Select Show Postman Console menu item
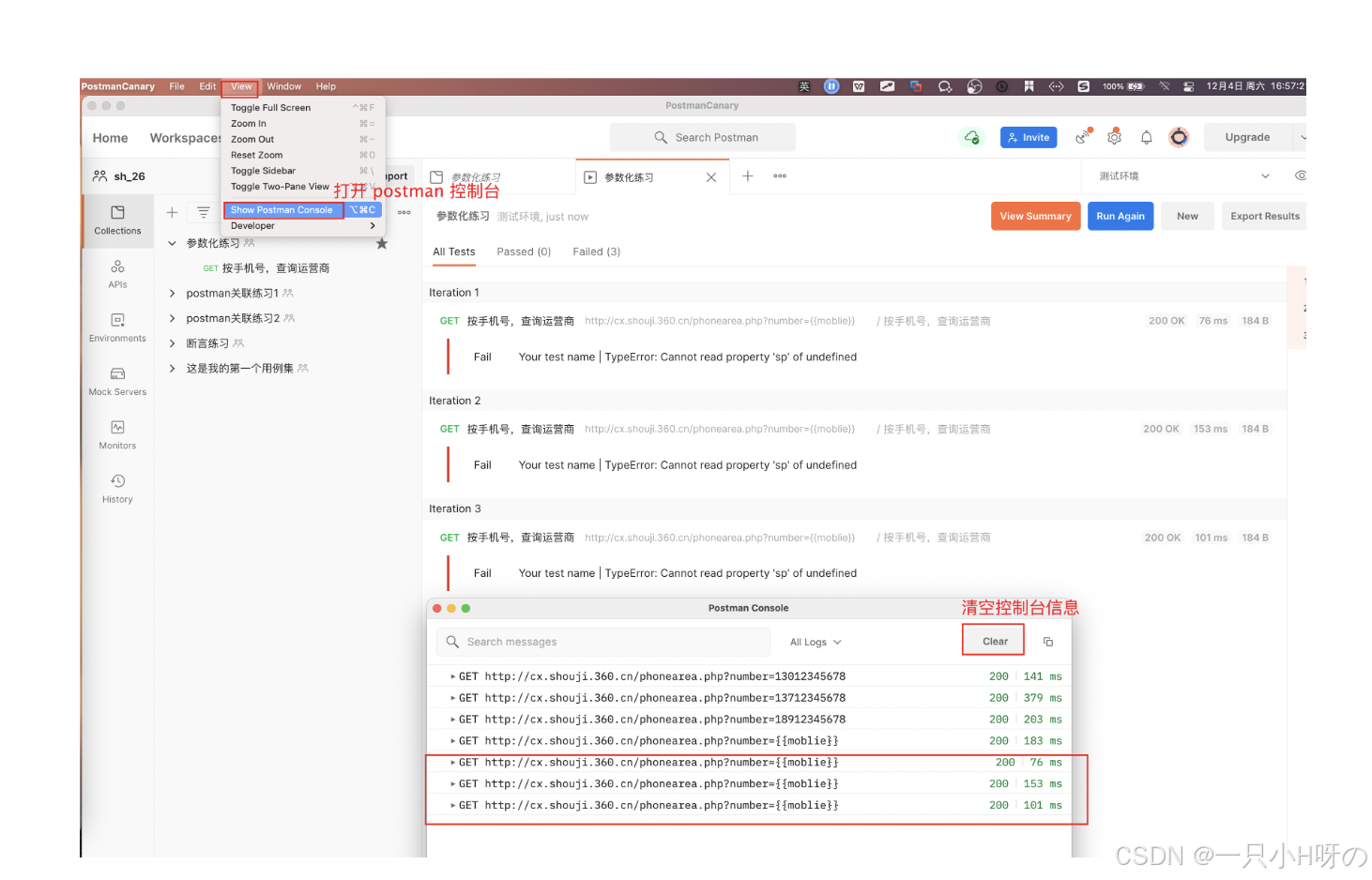The height and width of the screenshot is (880, 1372). pos(302,210)
